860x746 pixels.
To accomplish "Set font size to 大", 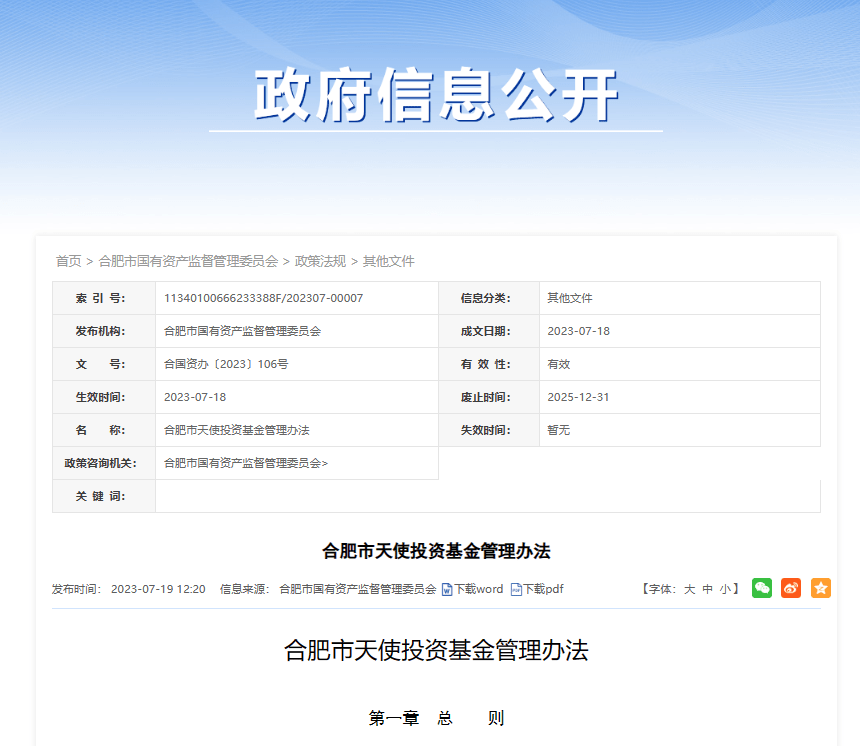I will coord(689,589).
